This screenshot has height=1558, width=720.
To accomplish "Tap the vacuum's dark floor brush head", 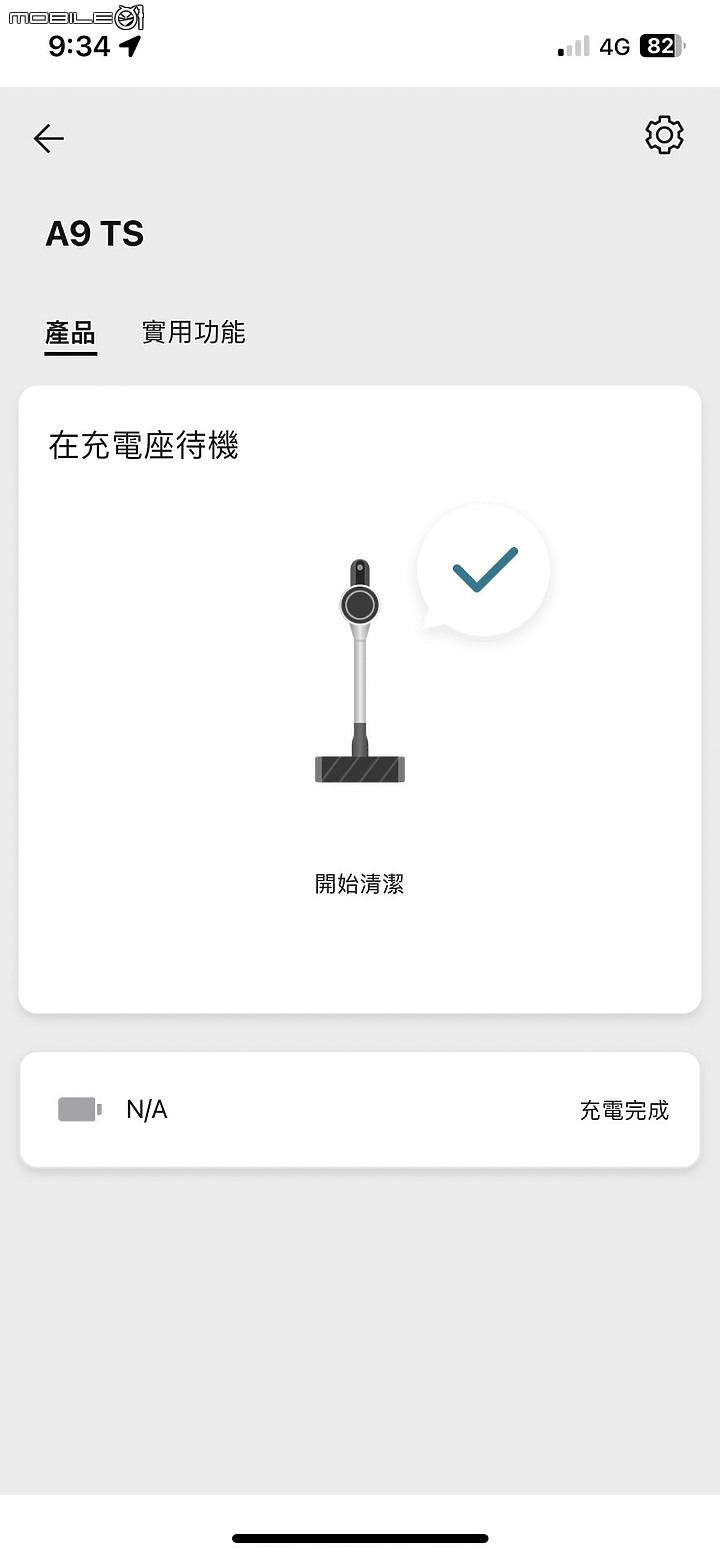I will click(360, 769).
